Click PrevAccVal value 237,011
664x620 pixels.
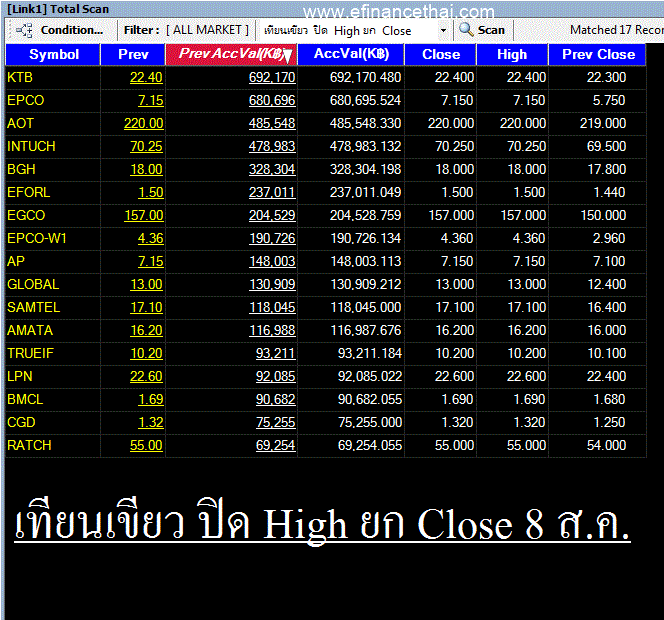pos(272,192)
